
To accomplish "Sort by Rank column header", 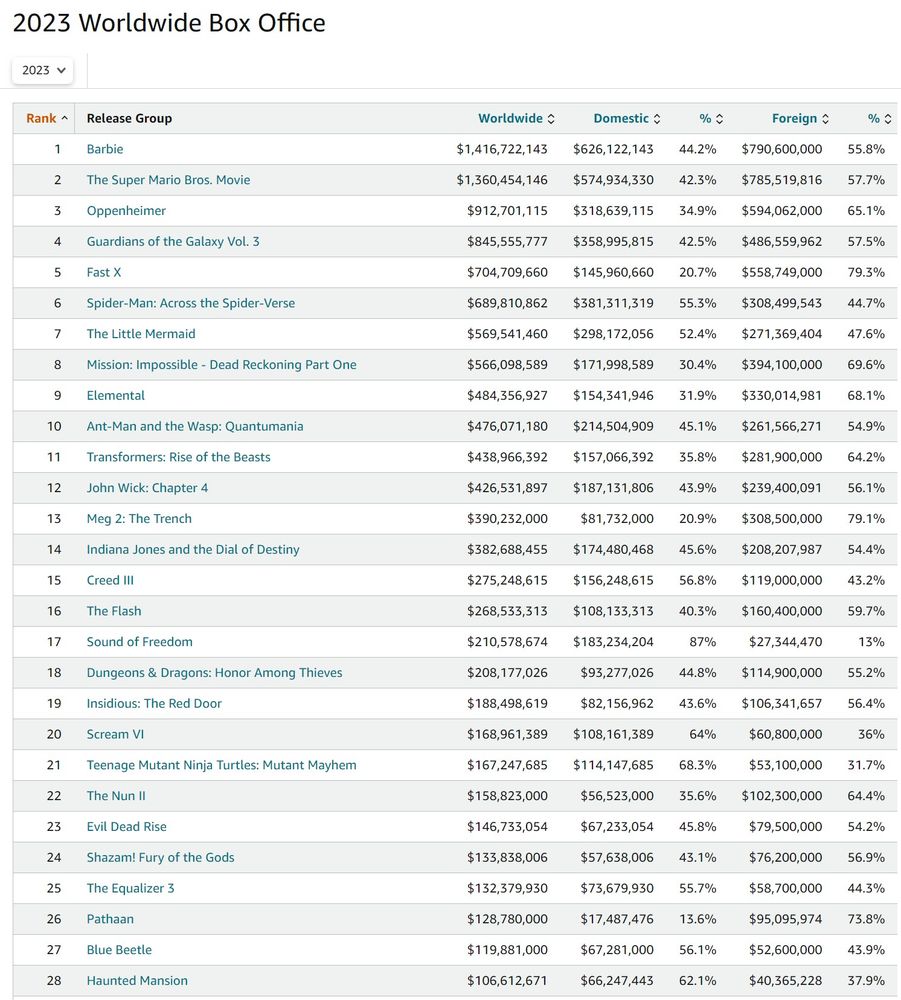I will [47, 119].
